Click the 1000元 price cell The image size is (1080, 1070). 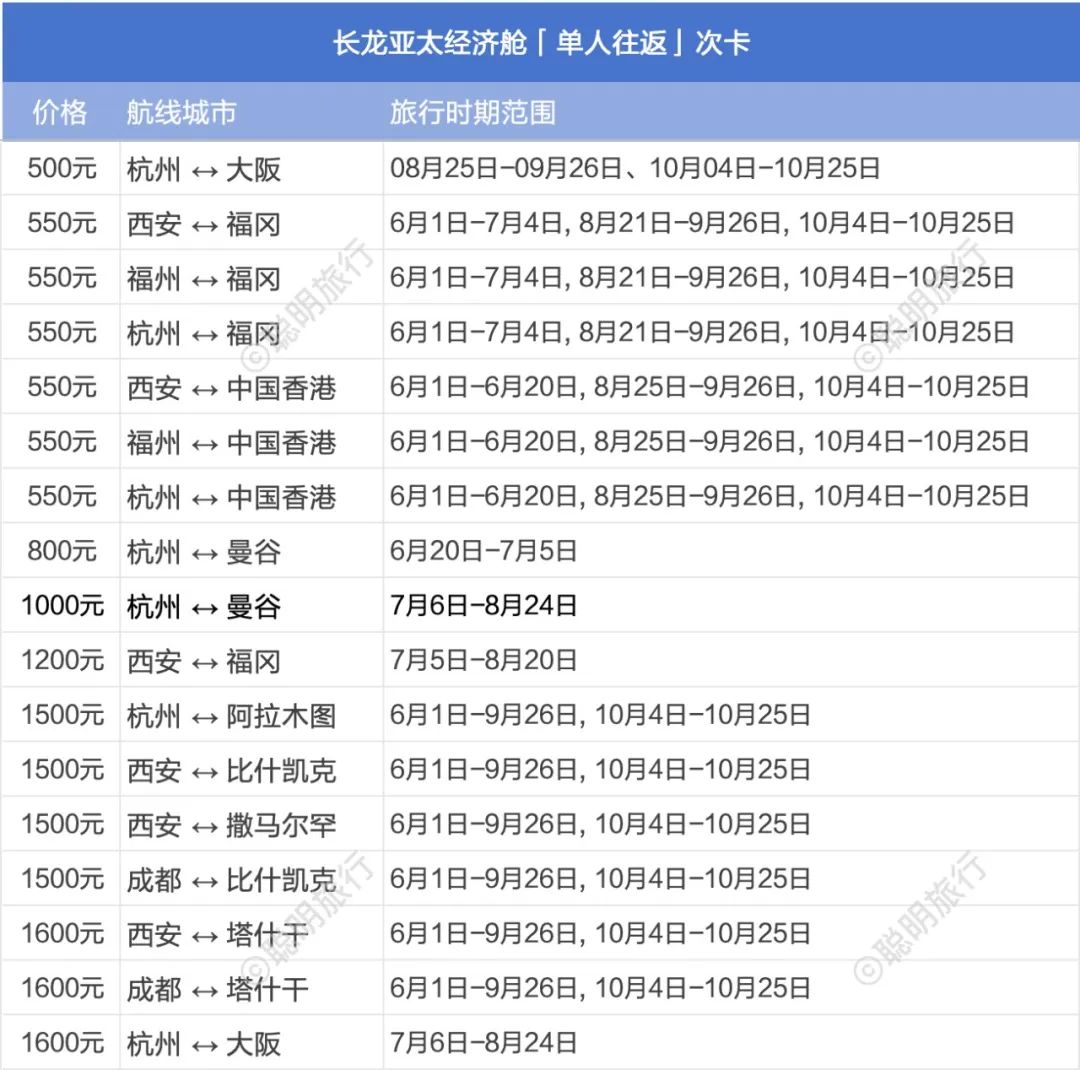(62, 605)
